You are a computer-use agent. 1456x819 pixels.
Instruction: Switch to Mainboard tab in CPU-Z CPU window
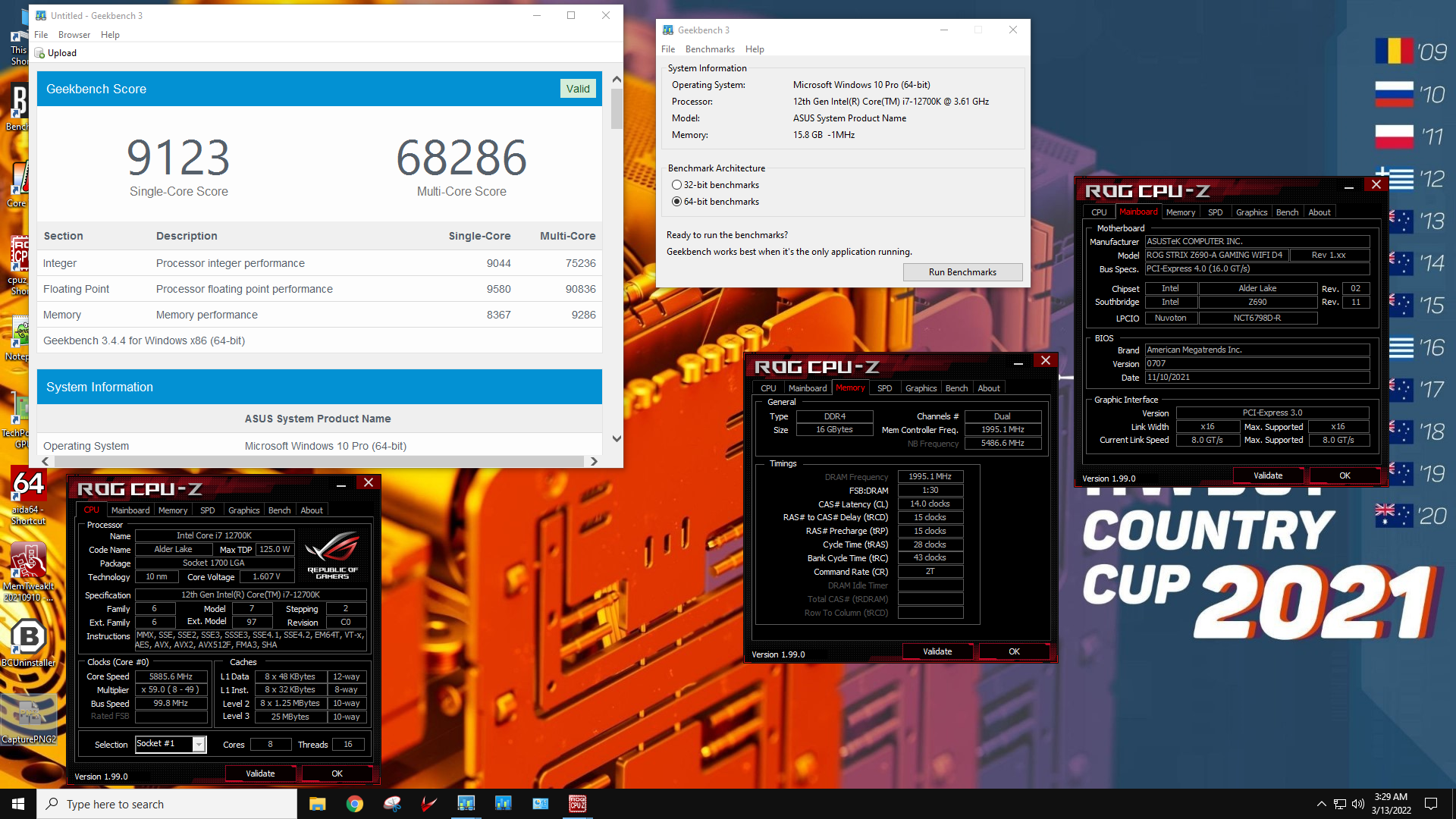(x=130, y=510)
